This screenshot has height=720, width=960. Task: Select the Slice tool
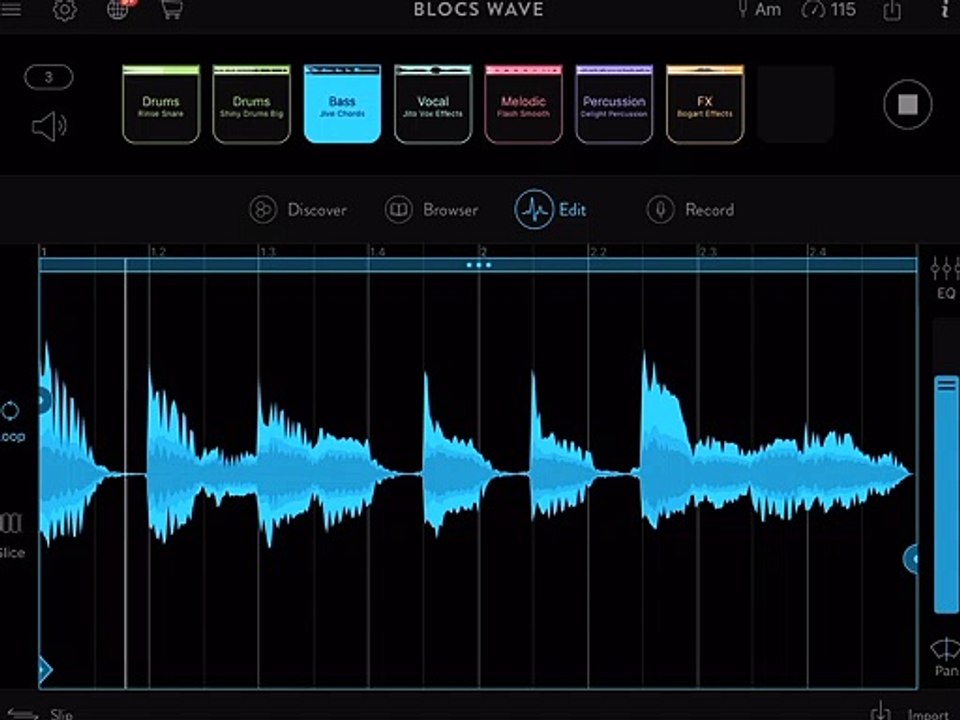point(12,535)
